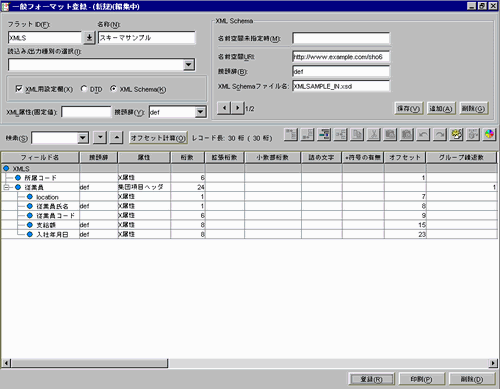
Task: Click the copy icon in toolbar
Action: tap(357, 135)
